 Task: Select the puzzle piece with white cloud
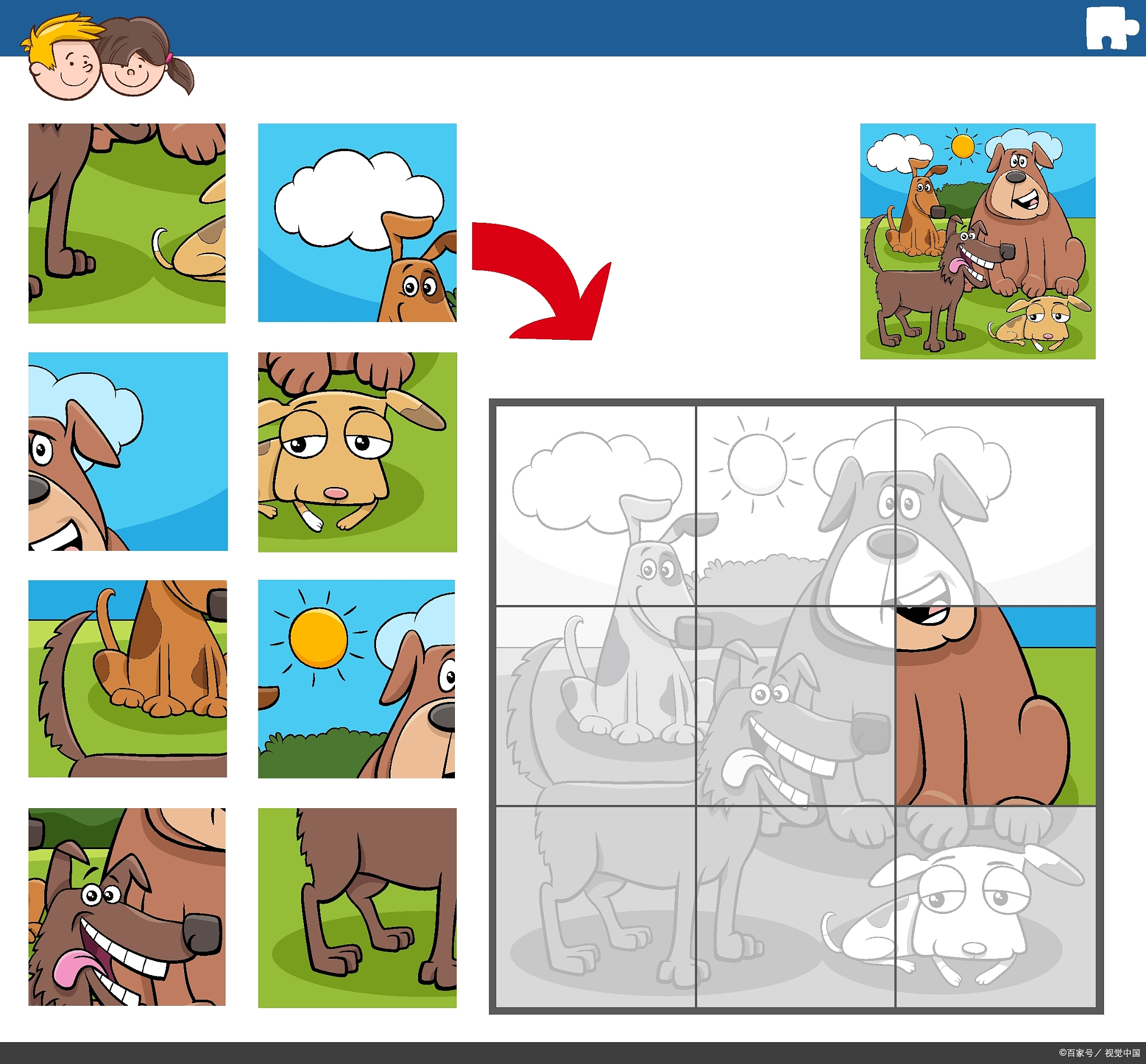click(x=357, y=223)
